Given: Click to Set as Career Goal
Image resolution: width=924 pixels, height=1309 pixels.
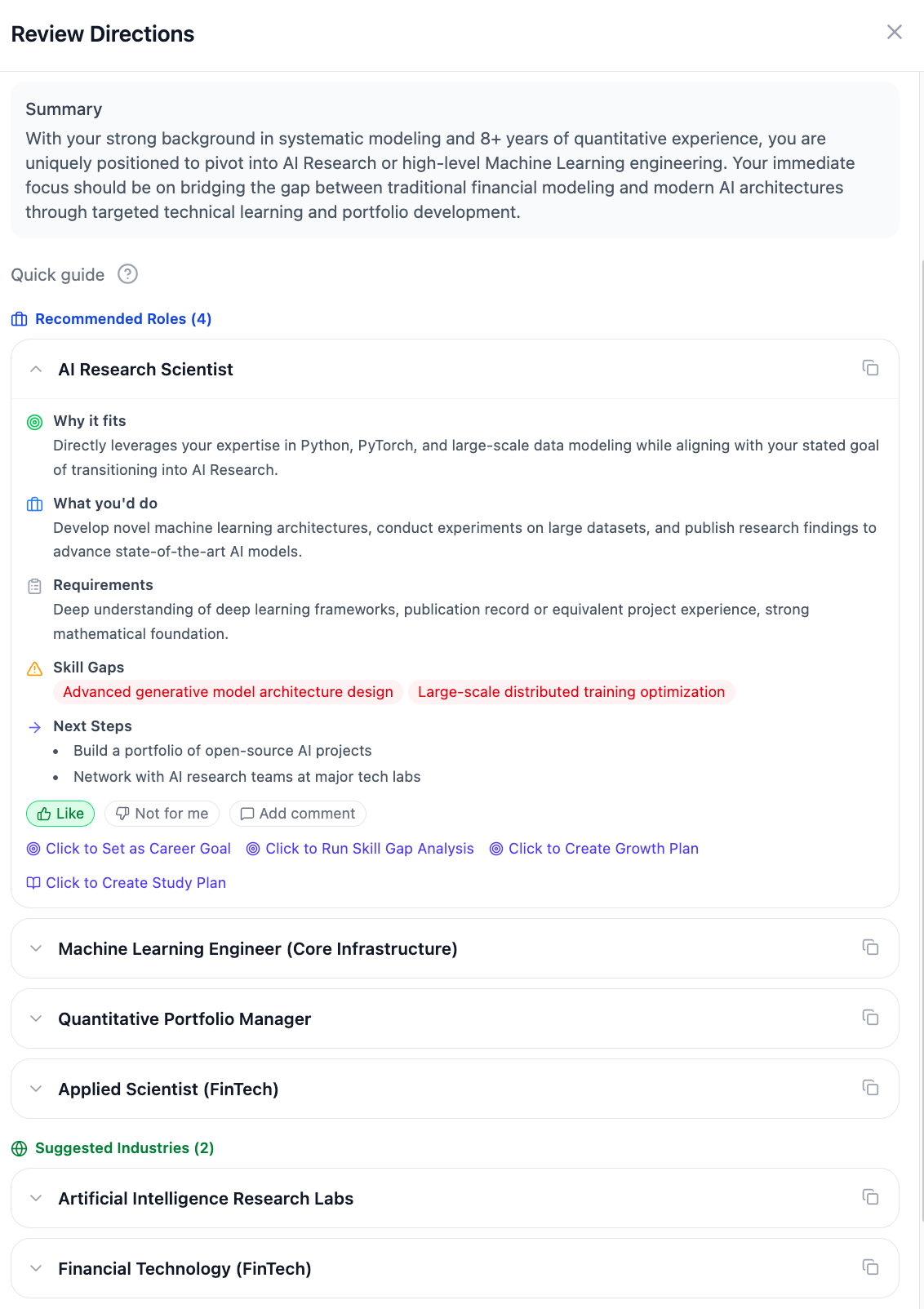Looking at the screenshot, I should click(129, 849).
